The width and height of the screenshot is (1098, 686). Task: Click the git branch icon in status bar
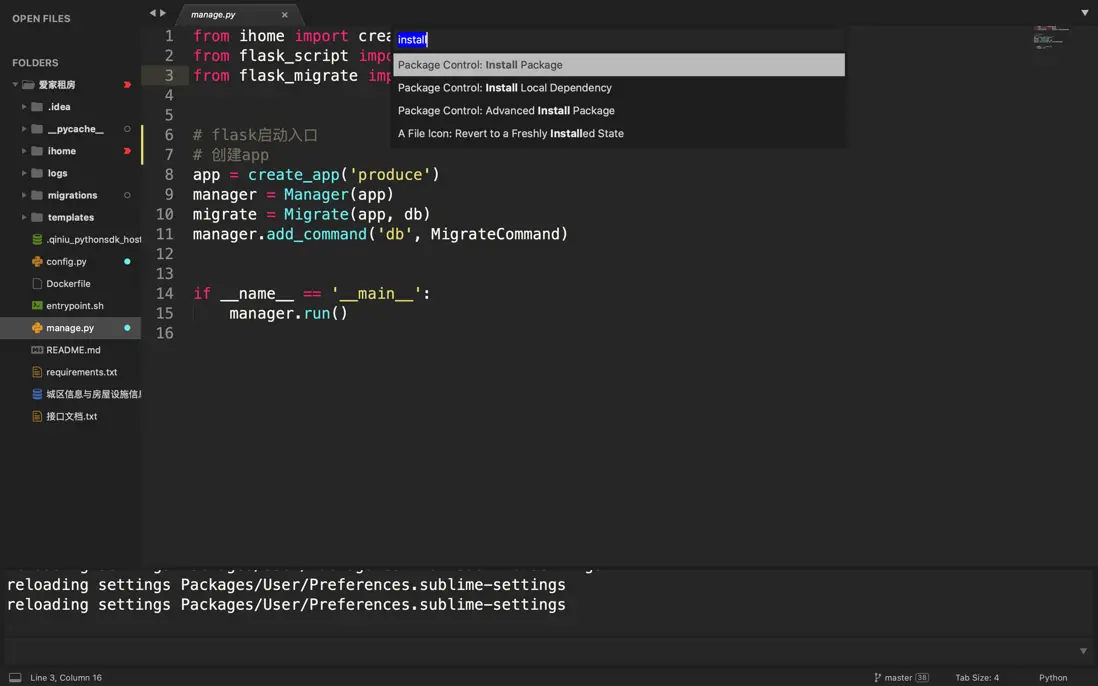tap(877, 678)
